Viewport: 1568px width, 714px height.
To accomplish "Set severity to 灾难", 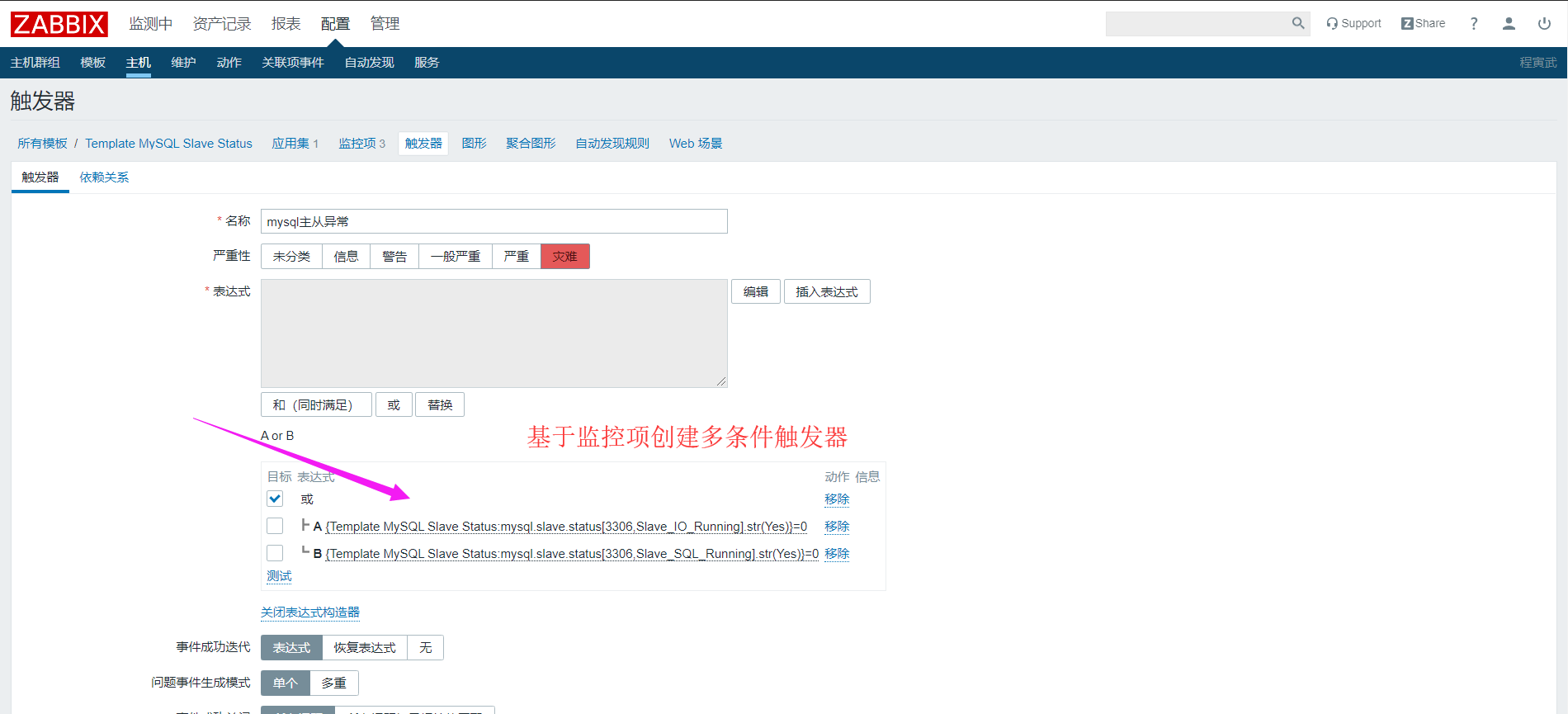I will (x=565, y=257).
